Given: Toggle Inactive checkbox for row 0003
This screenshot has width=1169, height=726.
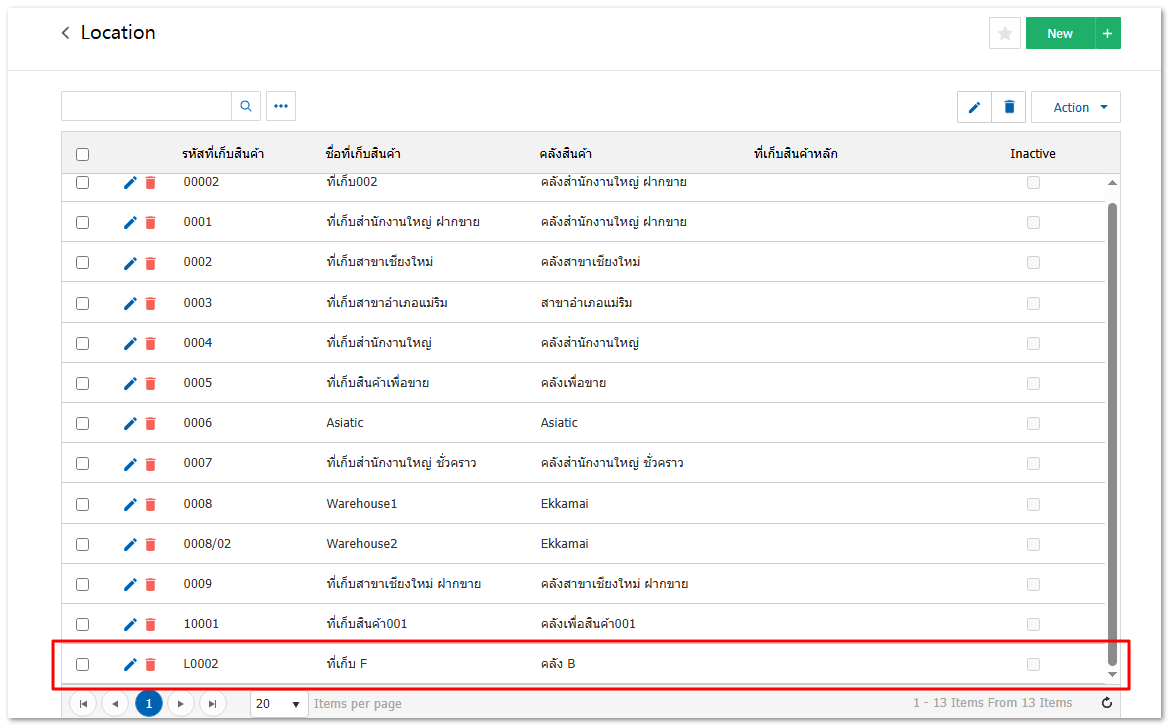Looking at the screenshot, I should [1033, 303].
